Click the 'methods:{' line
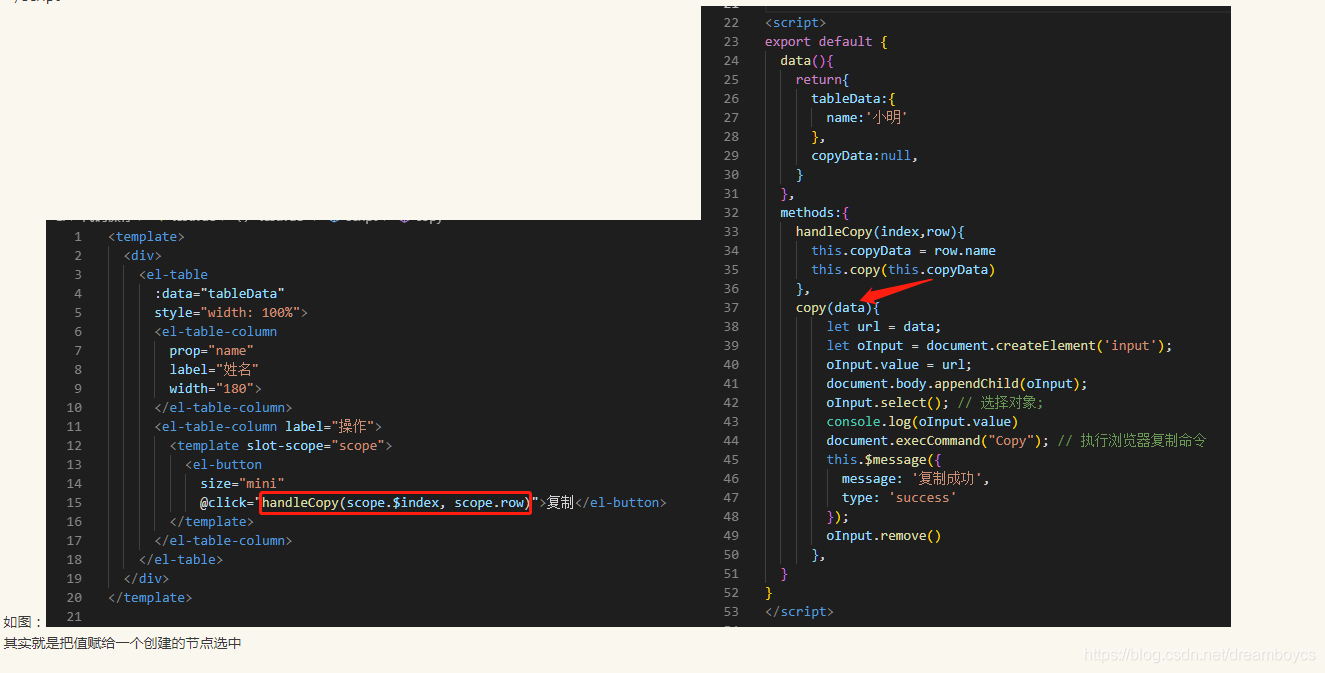The height and width of the screenshot is (673, 1325). (814, 213)
